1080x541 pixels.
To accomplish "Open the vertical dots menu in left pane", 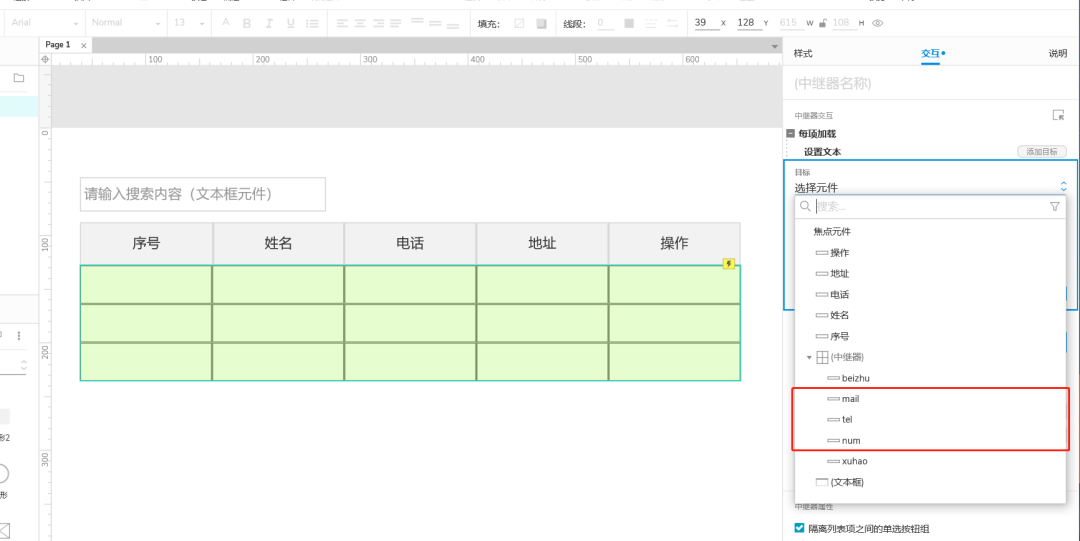I will (19, 336).
